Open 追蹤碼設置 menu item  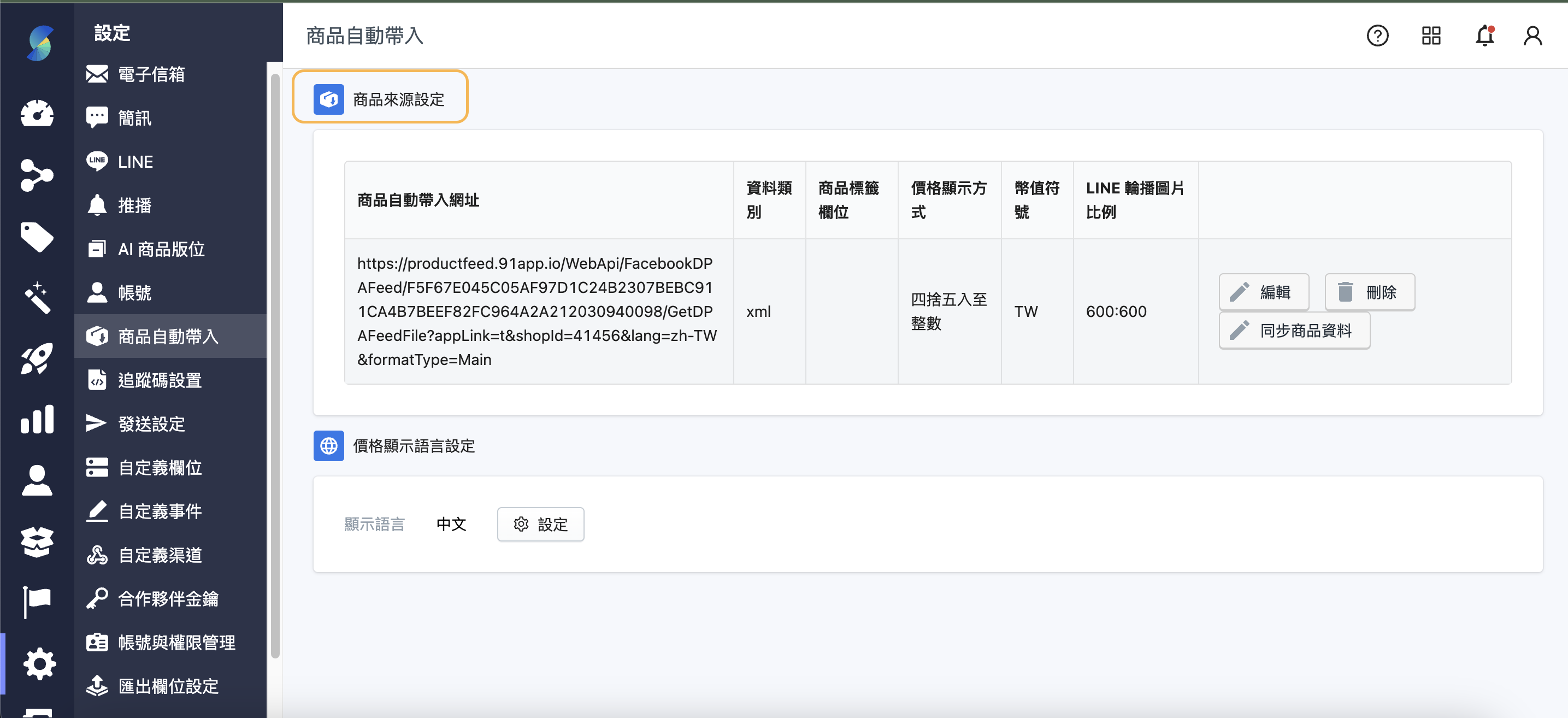coord(160,380)
